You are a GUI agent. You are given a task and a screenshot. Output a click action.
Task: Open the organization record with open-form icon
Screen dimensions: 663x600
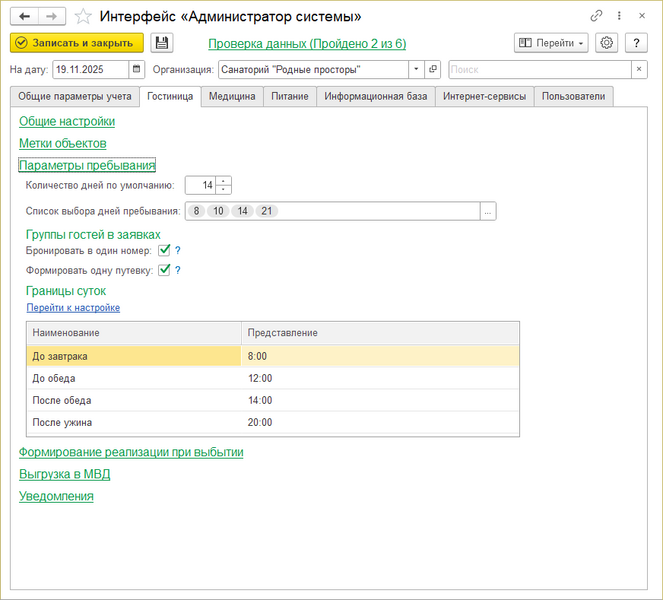(432, 70)
